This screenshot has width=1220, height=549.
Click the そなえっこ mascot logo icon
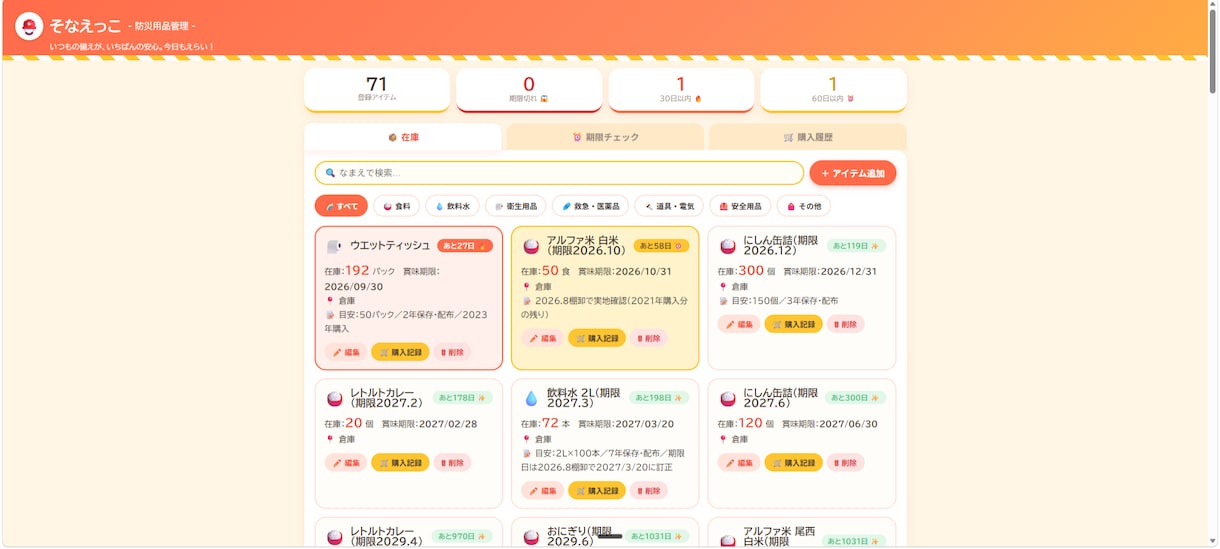[29, 26]
